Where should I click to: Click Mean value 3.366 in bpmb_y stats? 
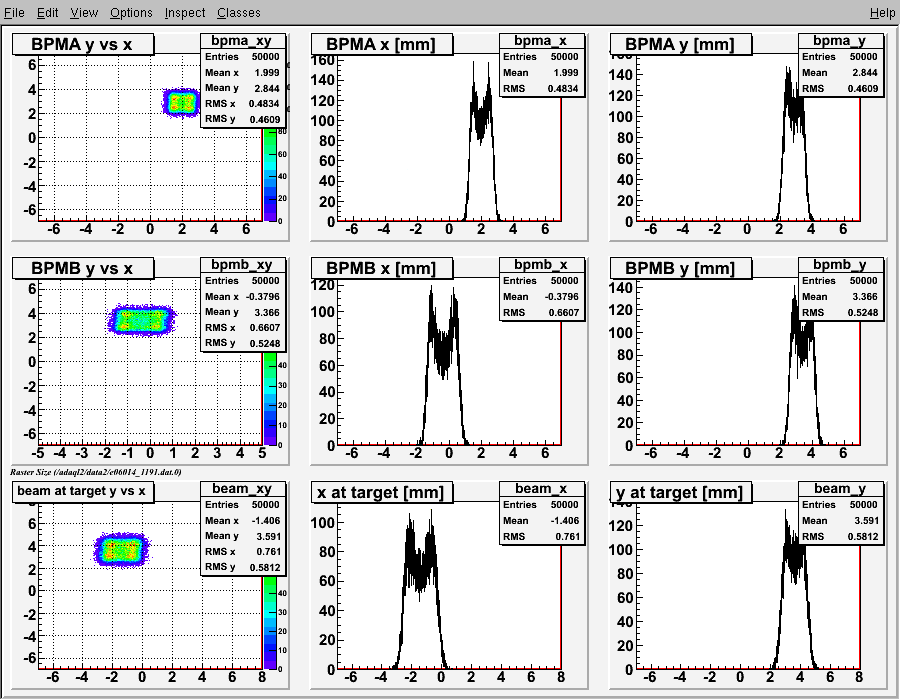tap(865, 297)
